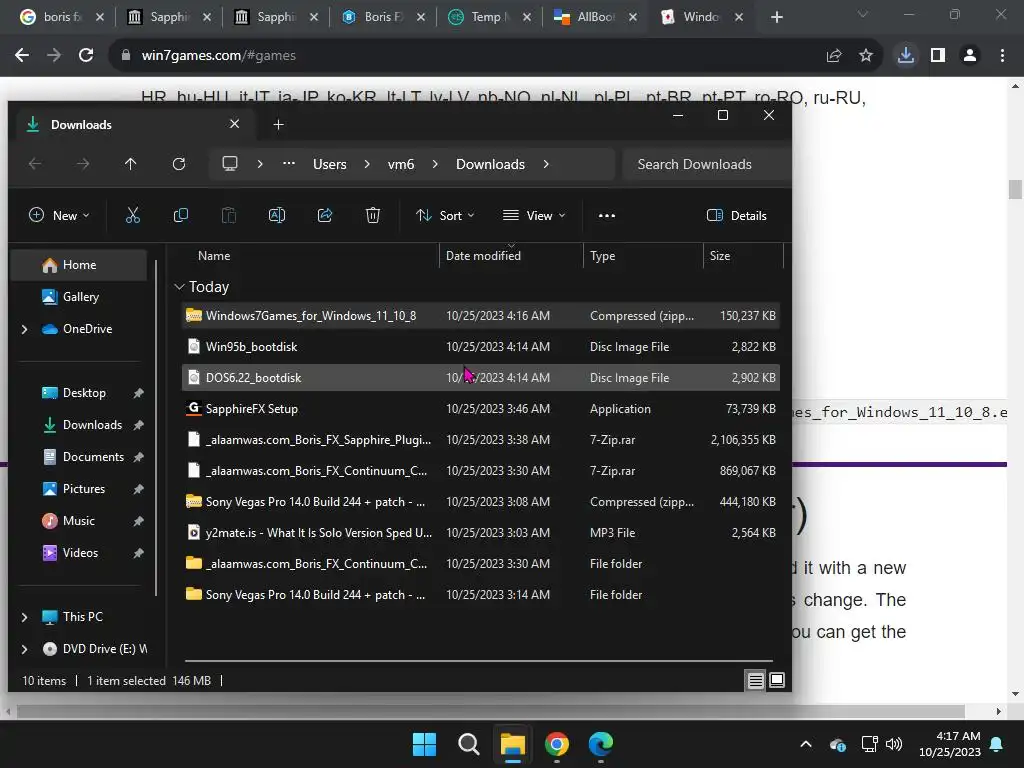1024x768 pixels.
Task: Switch to the Temp Chrome tab
Action: point(489,17)
